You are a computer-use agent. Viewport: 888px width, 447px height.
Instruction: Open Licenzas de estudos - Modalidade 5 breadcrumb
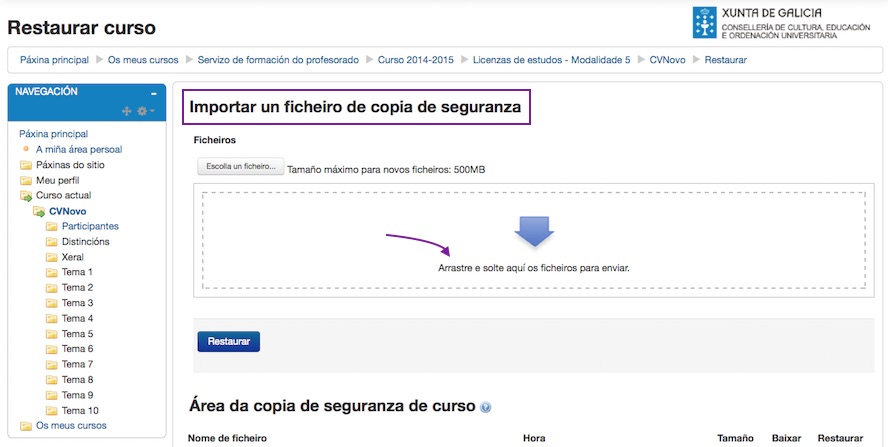pyautogui.click(x=552, y=59)
